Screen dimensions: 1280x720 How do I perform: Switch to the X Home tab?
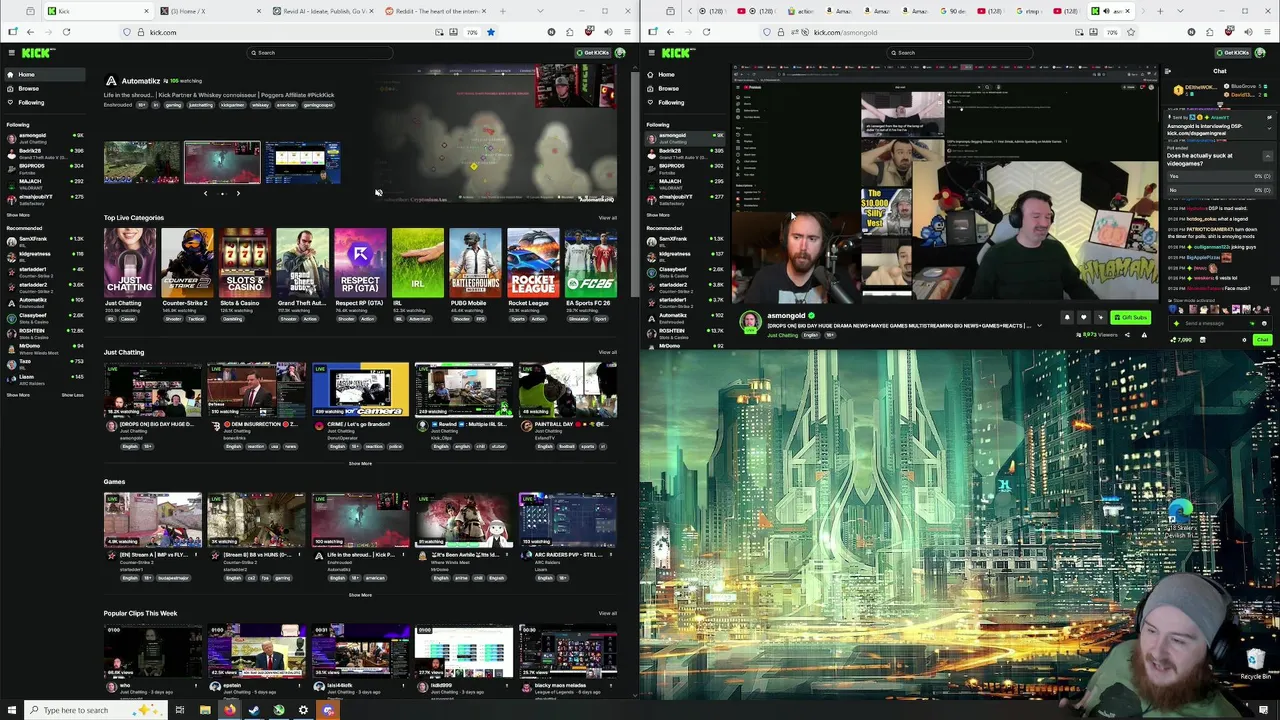pyautogui.click(x=212, y=11)
